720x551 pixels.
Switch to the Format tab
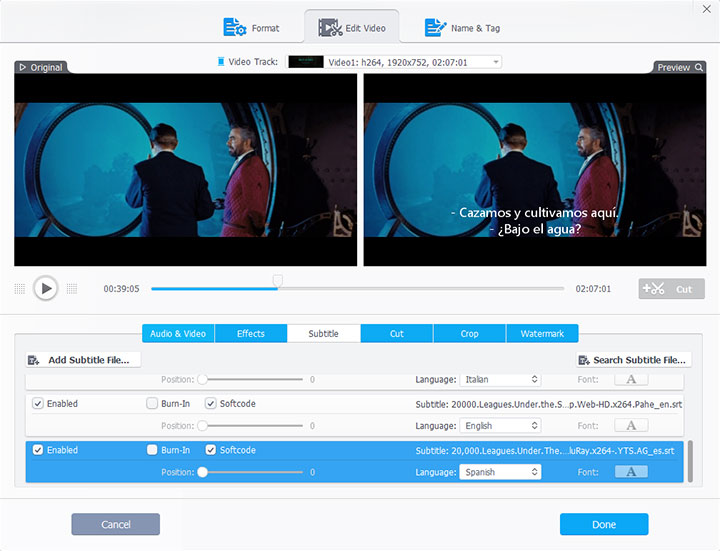point(251,28)
